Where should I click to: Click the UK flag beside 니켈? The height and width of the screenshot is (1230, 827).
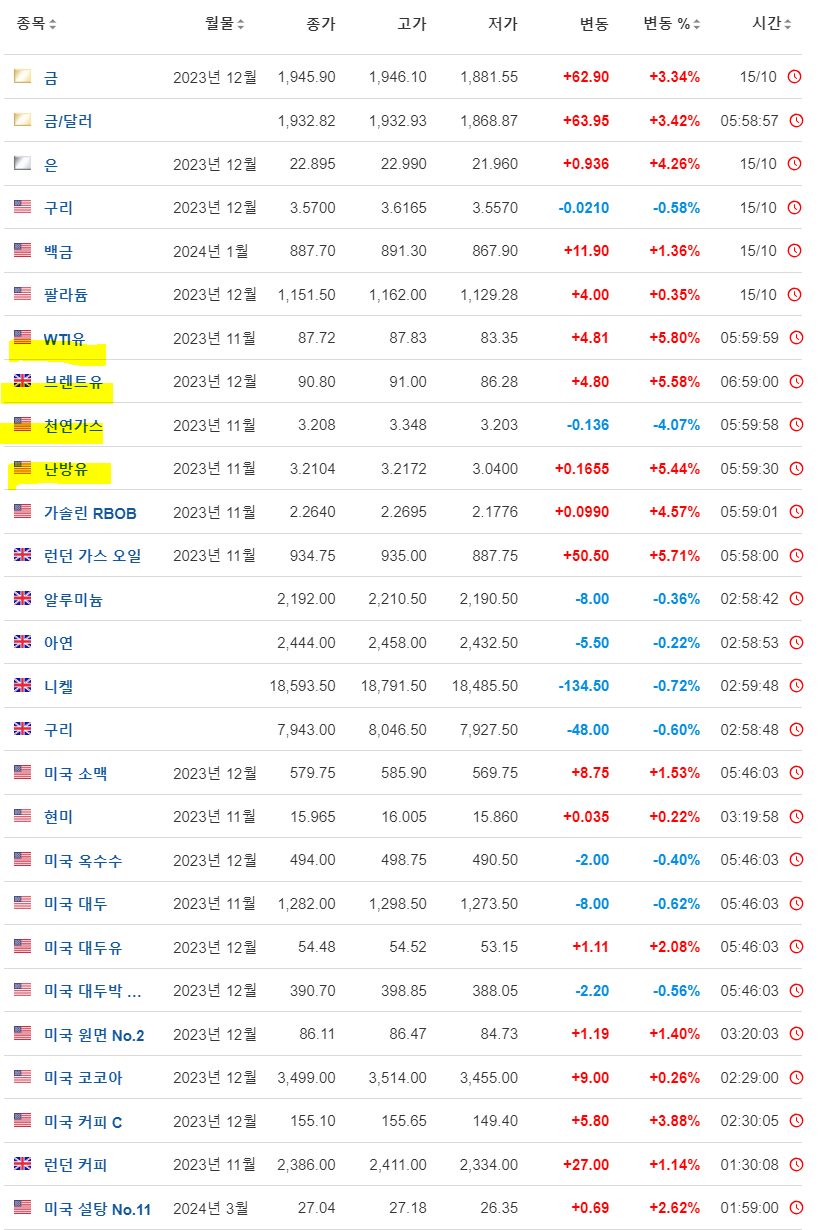22,686
